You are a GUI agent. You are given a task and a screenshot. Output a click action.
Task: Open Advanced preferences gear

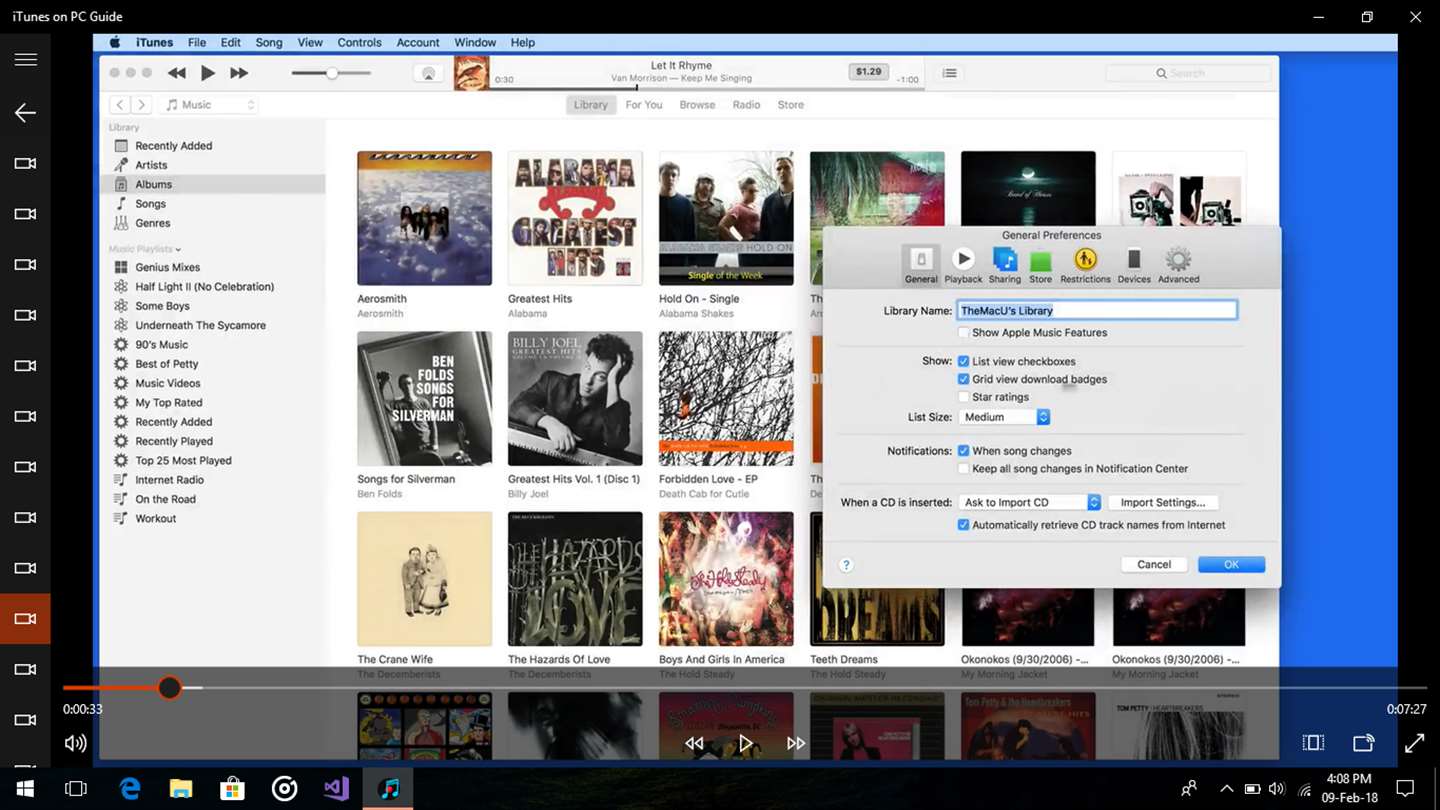coord(1178,266)
